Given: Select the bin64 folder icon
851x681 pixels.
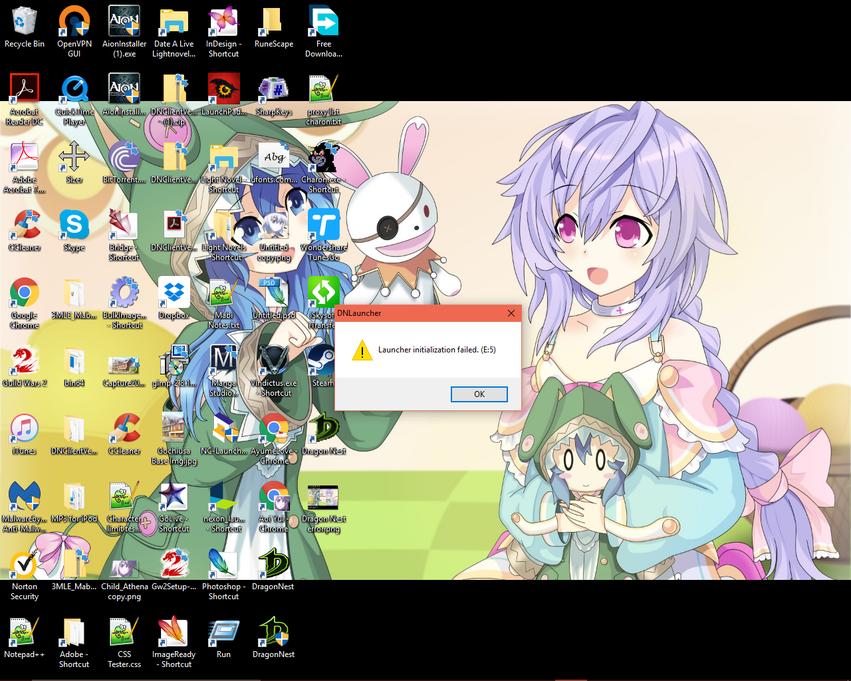Looking at the screenshot, I should pos(74,360).
